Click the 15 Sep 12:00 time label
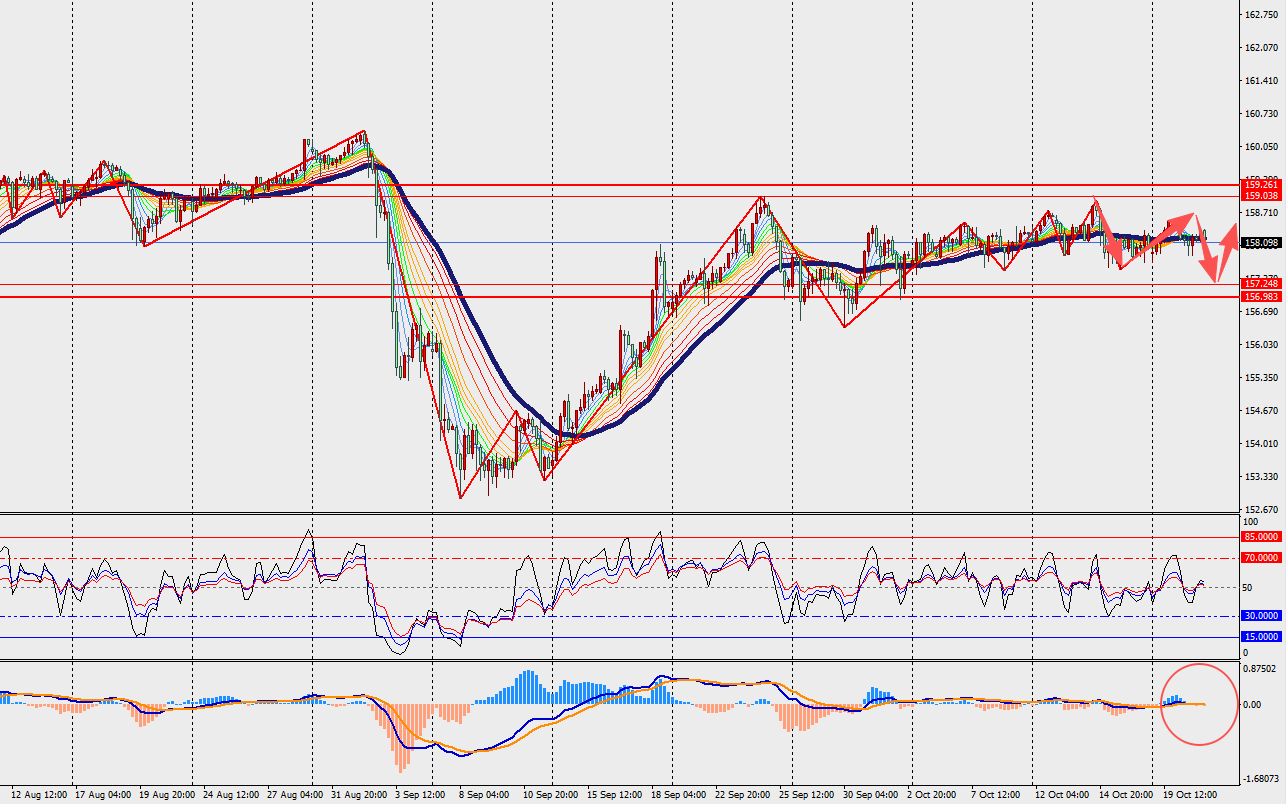This screenshot has width=1287, height=804. [x=615, y=795]
